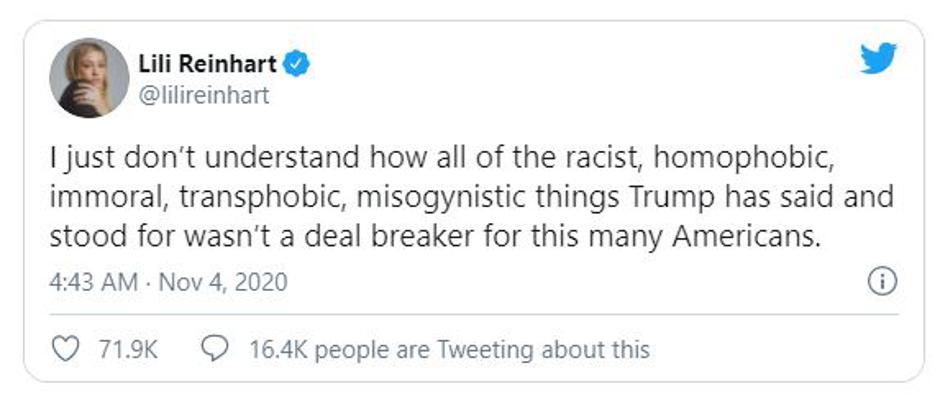Open the tweet info circle icon
The image size is (940, 404).
pos(881,282)
